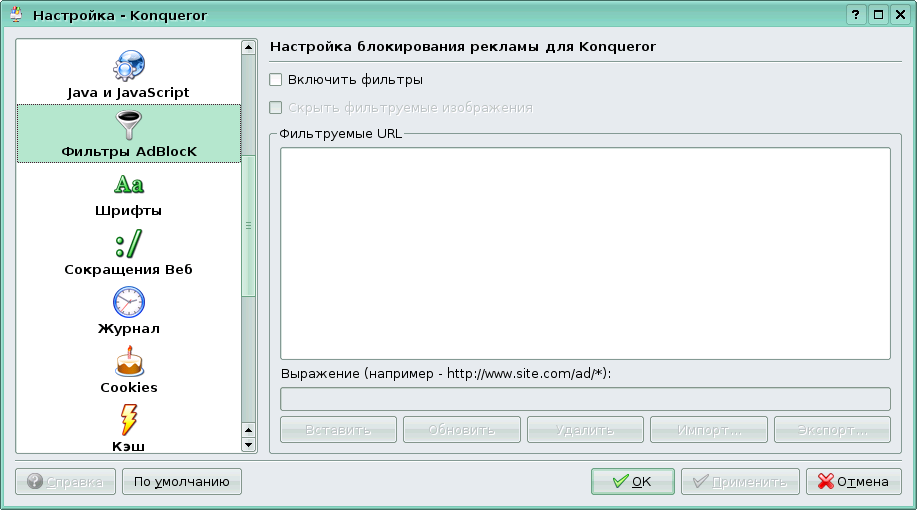Open the Шрифты fonts icon

pyautogui.click(x=128, y=185)
